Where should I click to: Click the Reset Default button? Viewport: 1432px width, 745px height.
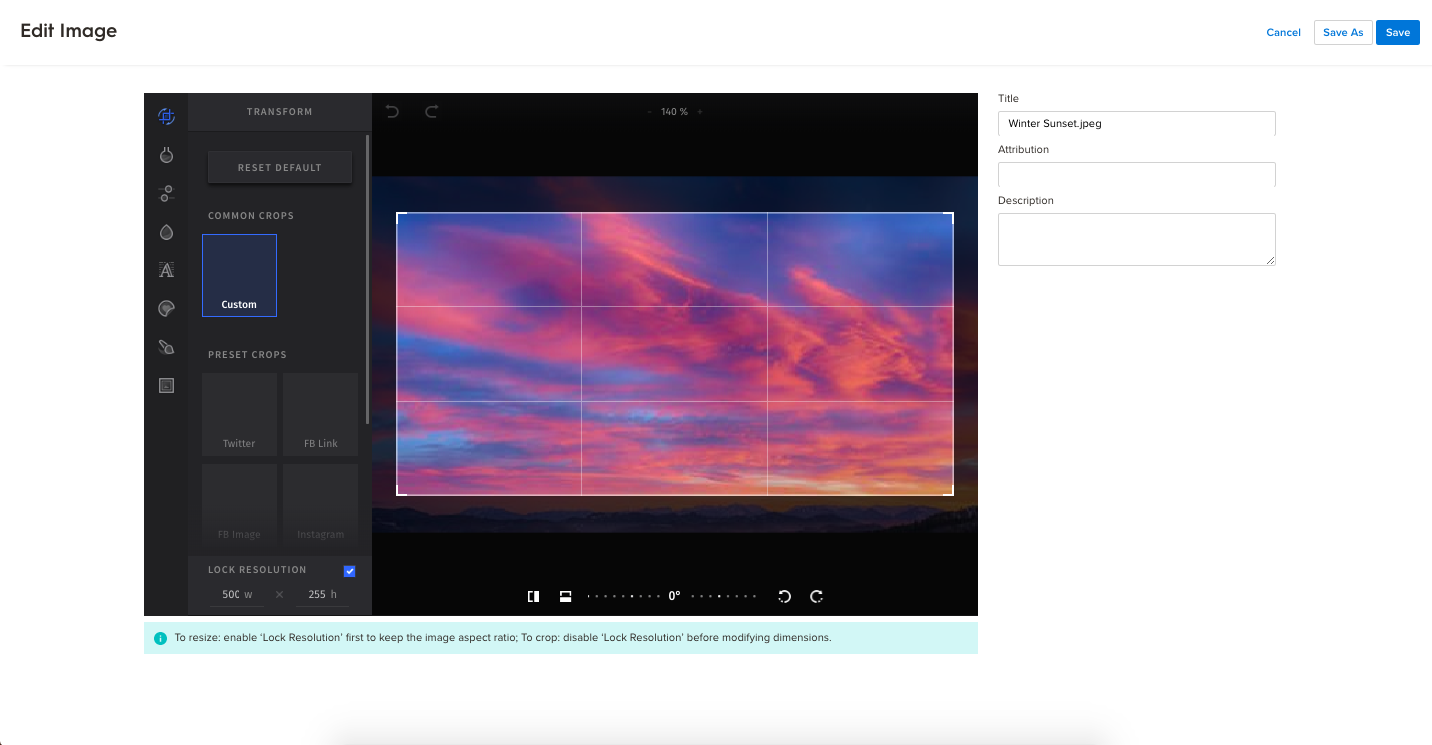(x=280, y=167)
